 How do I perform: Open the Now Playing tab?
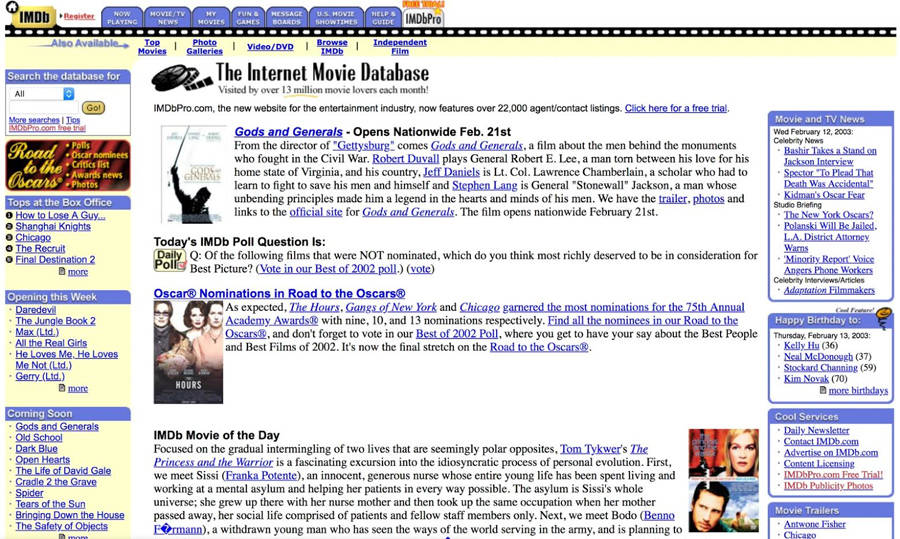coord(122,18)
